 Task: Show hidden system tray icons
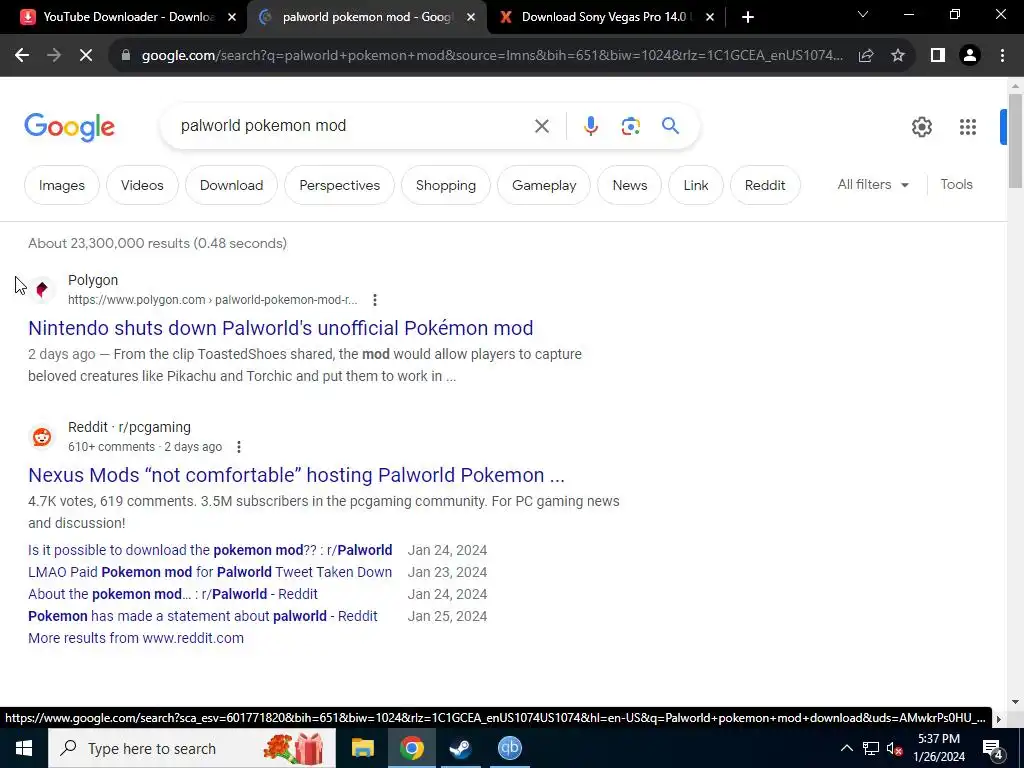point(846,748)
